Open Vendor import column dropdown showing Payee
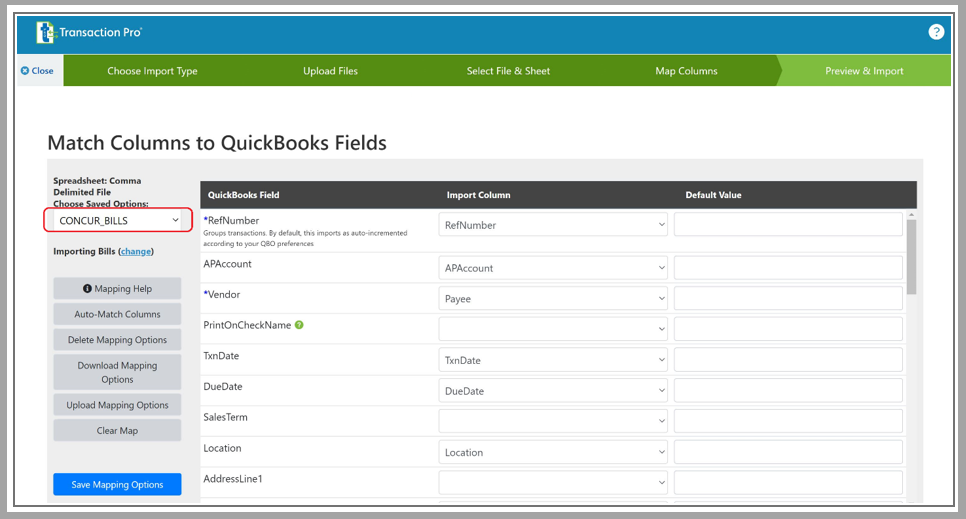966x519 pixels. tap(553, 298)
